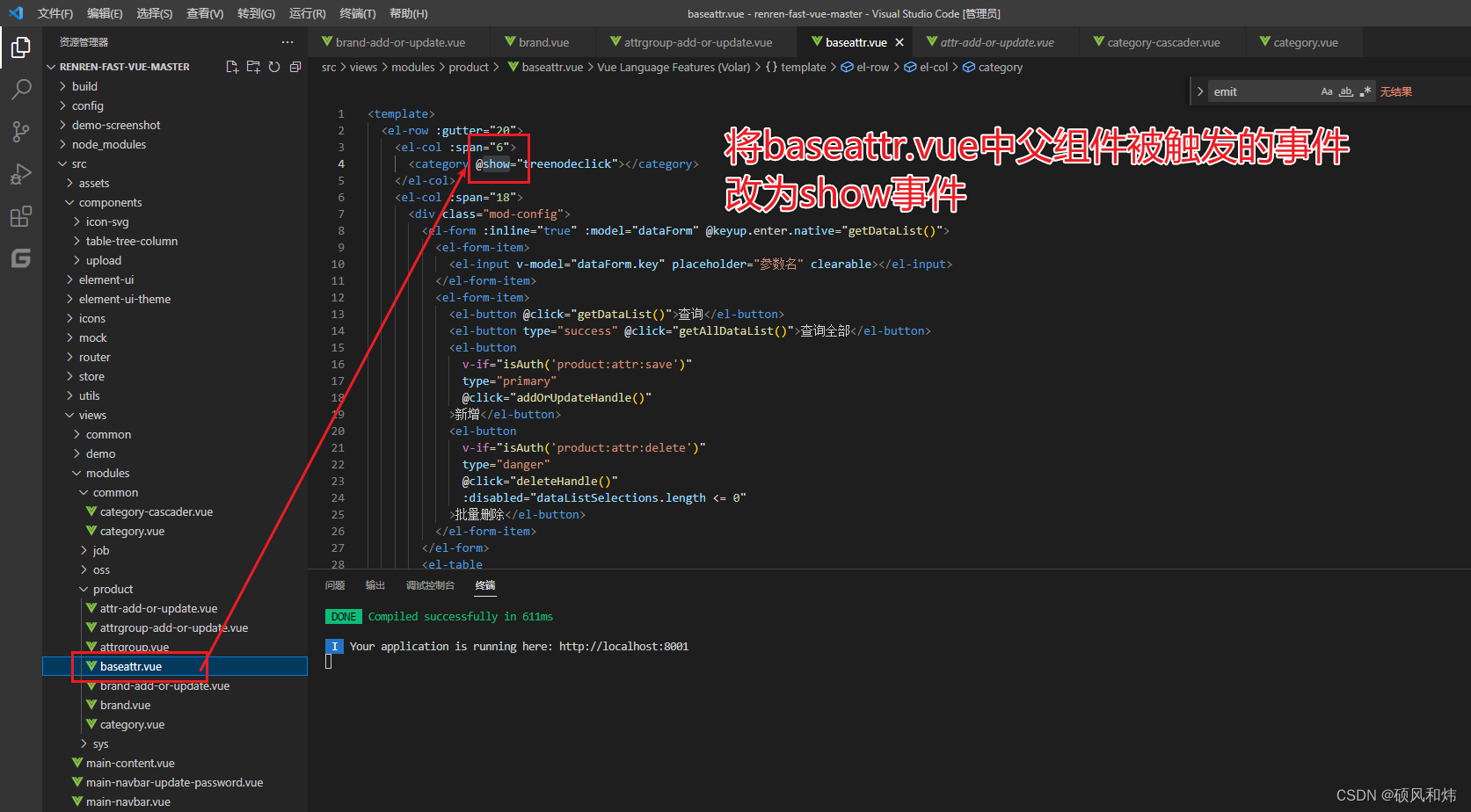
Task: Click New Folder icon in explorer header
Action: pyautogui.click(x=253, y=67)
